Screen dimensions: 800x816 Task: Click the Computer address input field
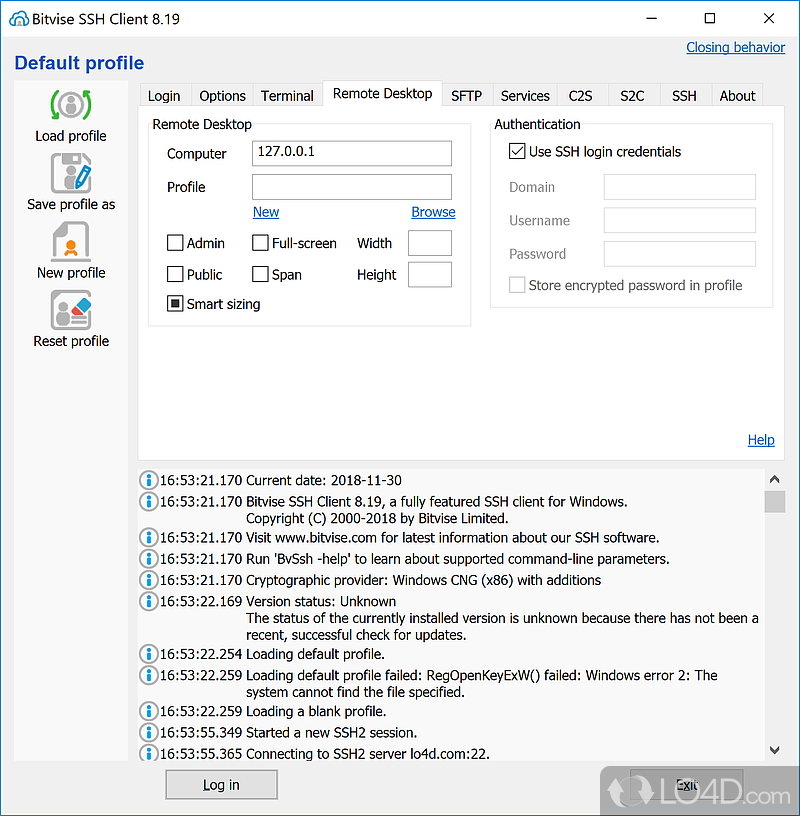point(351,153)
